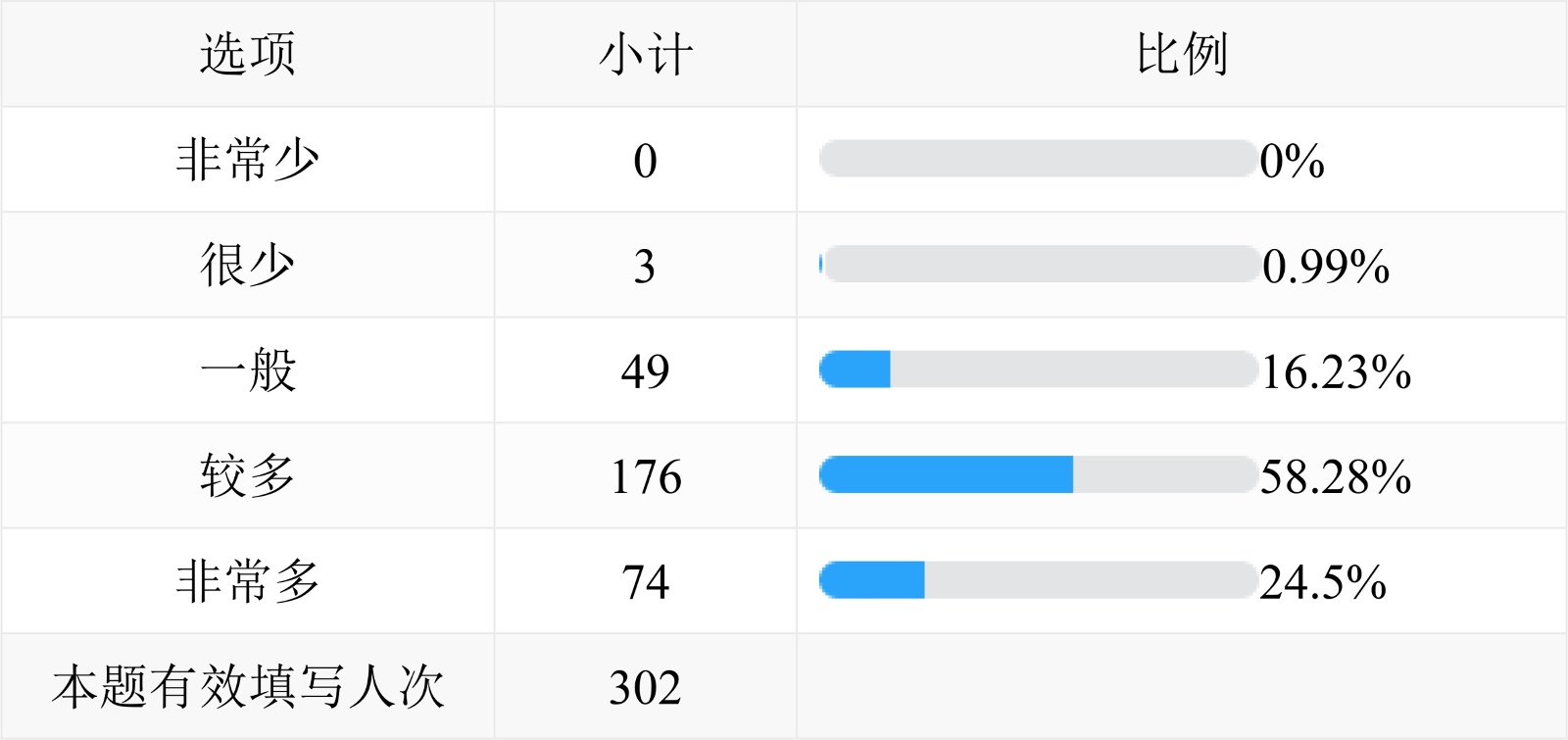This screenshot has height=740, width=1568.
Task: Click the 非常少 empty progress bar
Action: (x=1038, y=159)
